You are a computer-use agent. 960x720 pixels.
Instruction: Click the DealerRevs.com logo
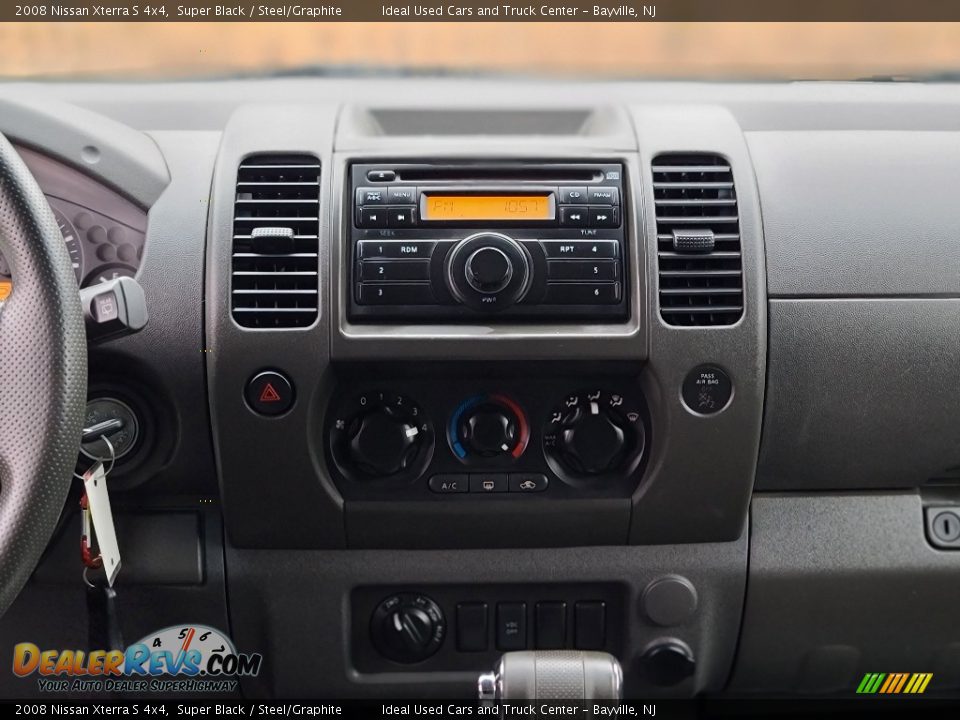tap(138, 659)
